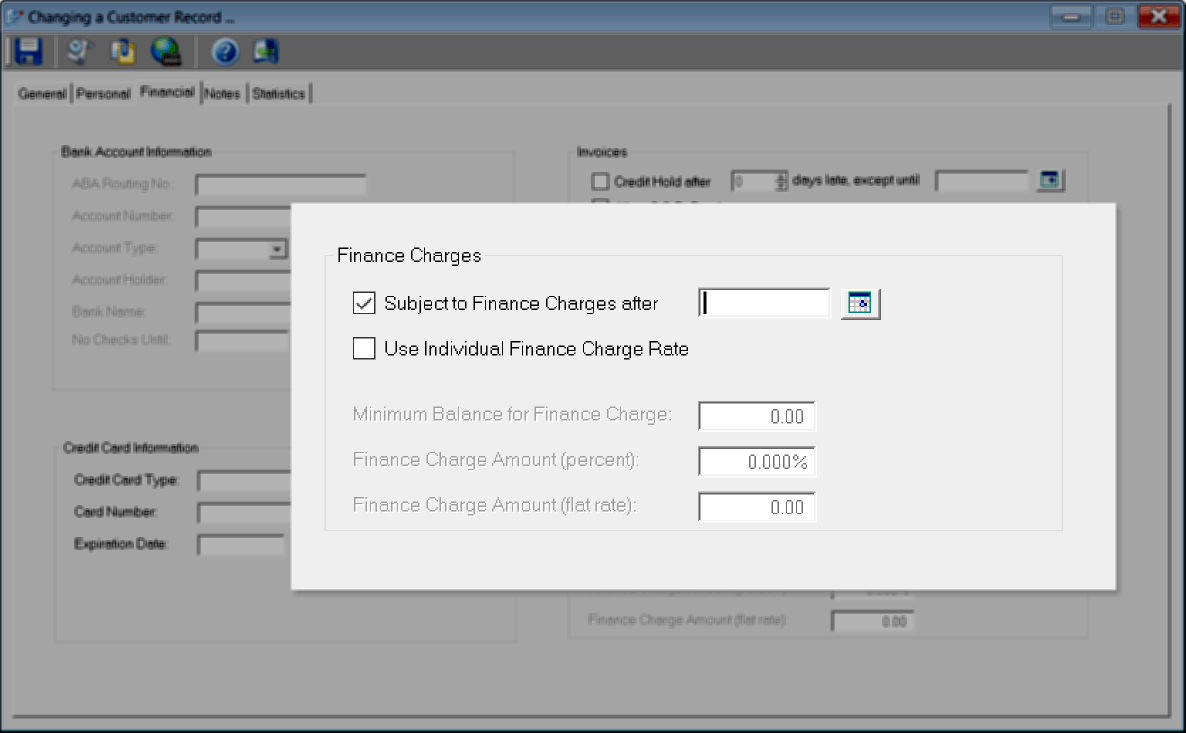Select the Financial tab
The width and height of the screenshot is (1186, 733).
click(x=167, y=92)
